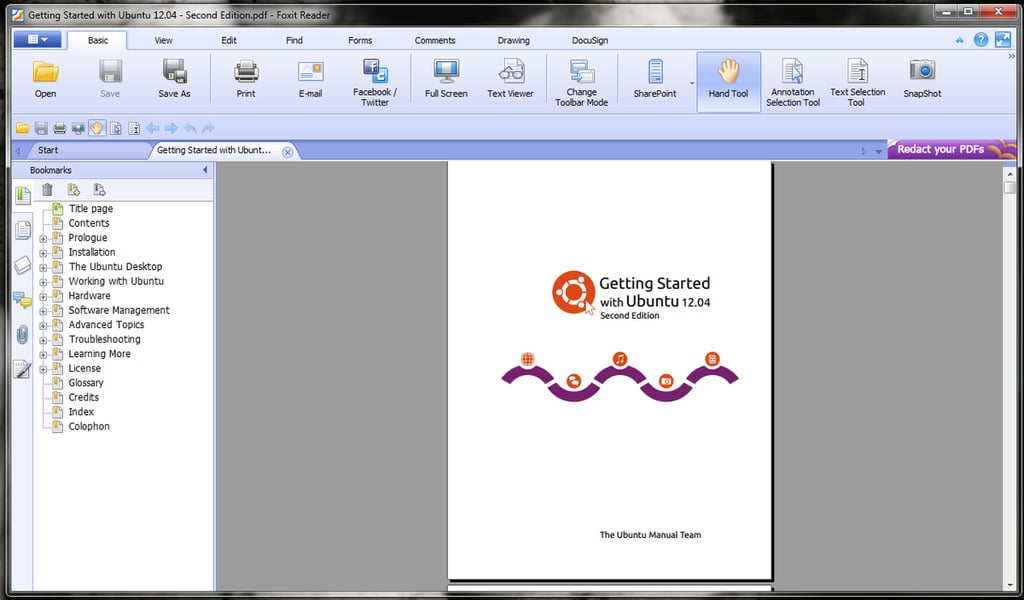Click the blue help question mark icon
1024x600 pixels.
tap(980, 40)
